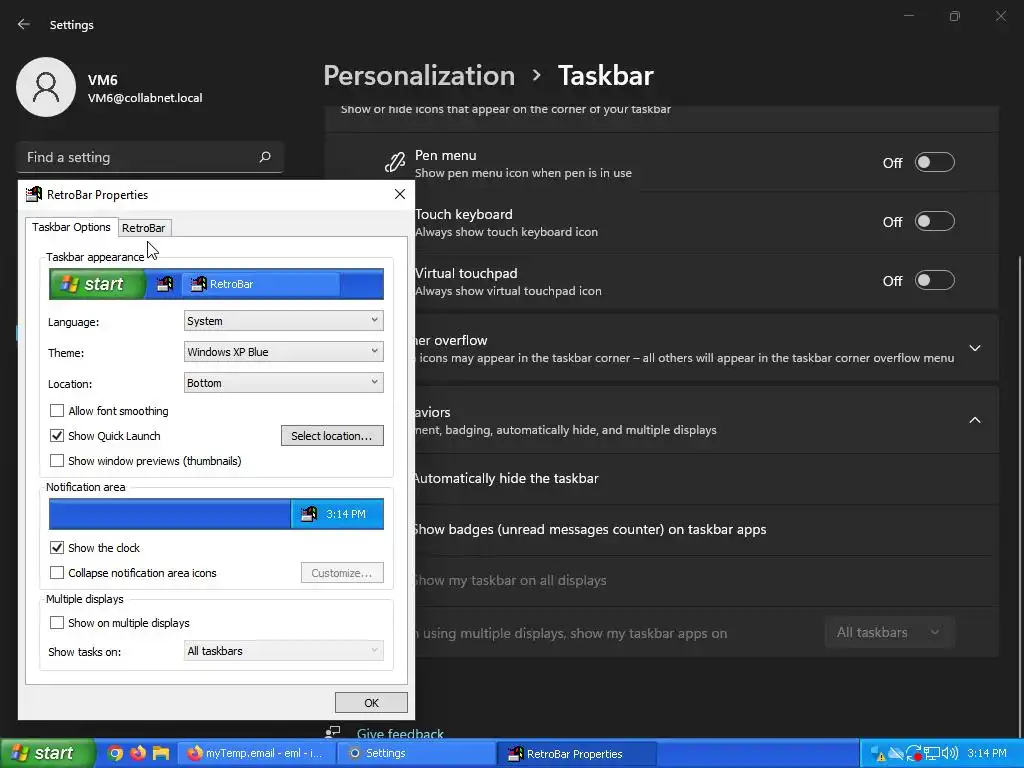Click the magnifier icon in Find a setting
The image size is (1024, 768).
[264, 157]
